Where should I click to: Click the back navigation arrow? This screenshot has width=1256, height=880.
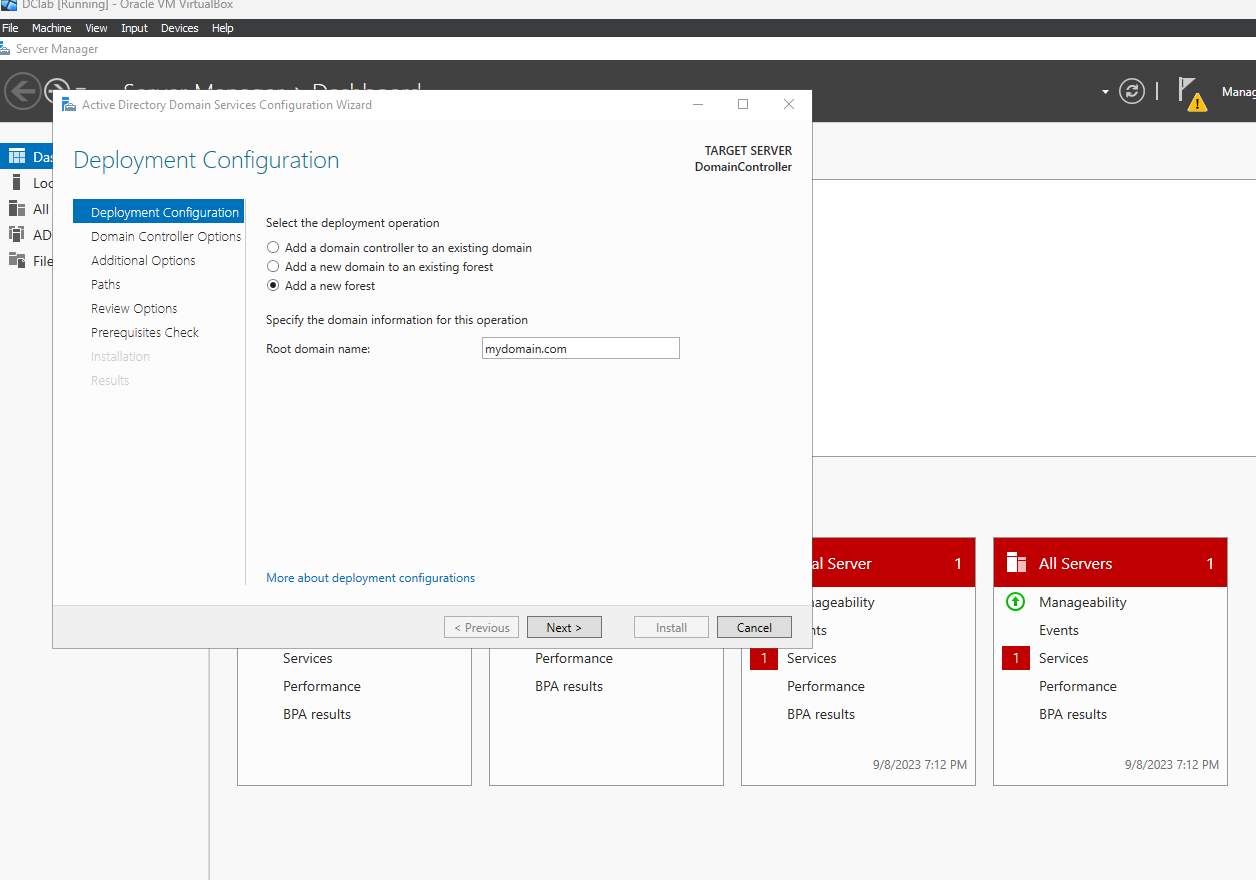[23, 91]
